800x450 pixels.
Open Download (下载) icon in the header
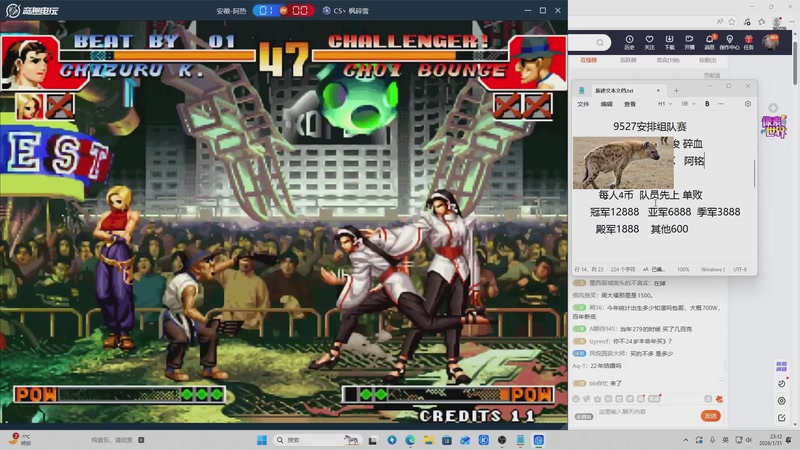coord(669,42)
